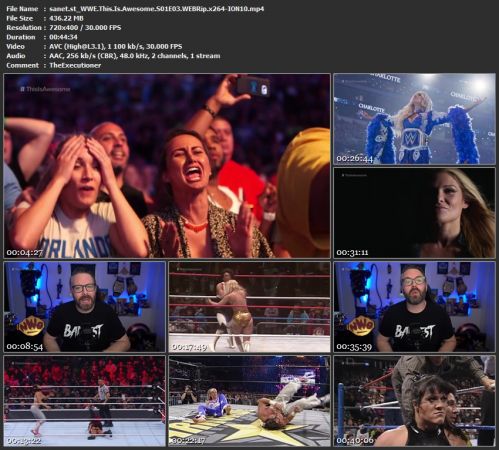Click the Resolution label

pos(23,28)
